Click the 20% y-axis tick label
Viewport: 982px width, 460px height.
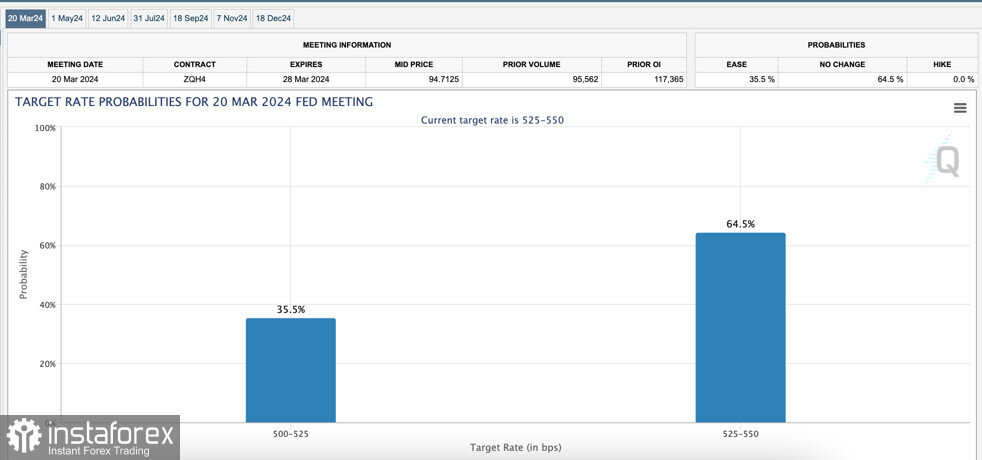[x=48, y=364]
